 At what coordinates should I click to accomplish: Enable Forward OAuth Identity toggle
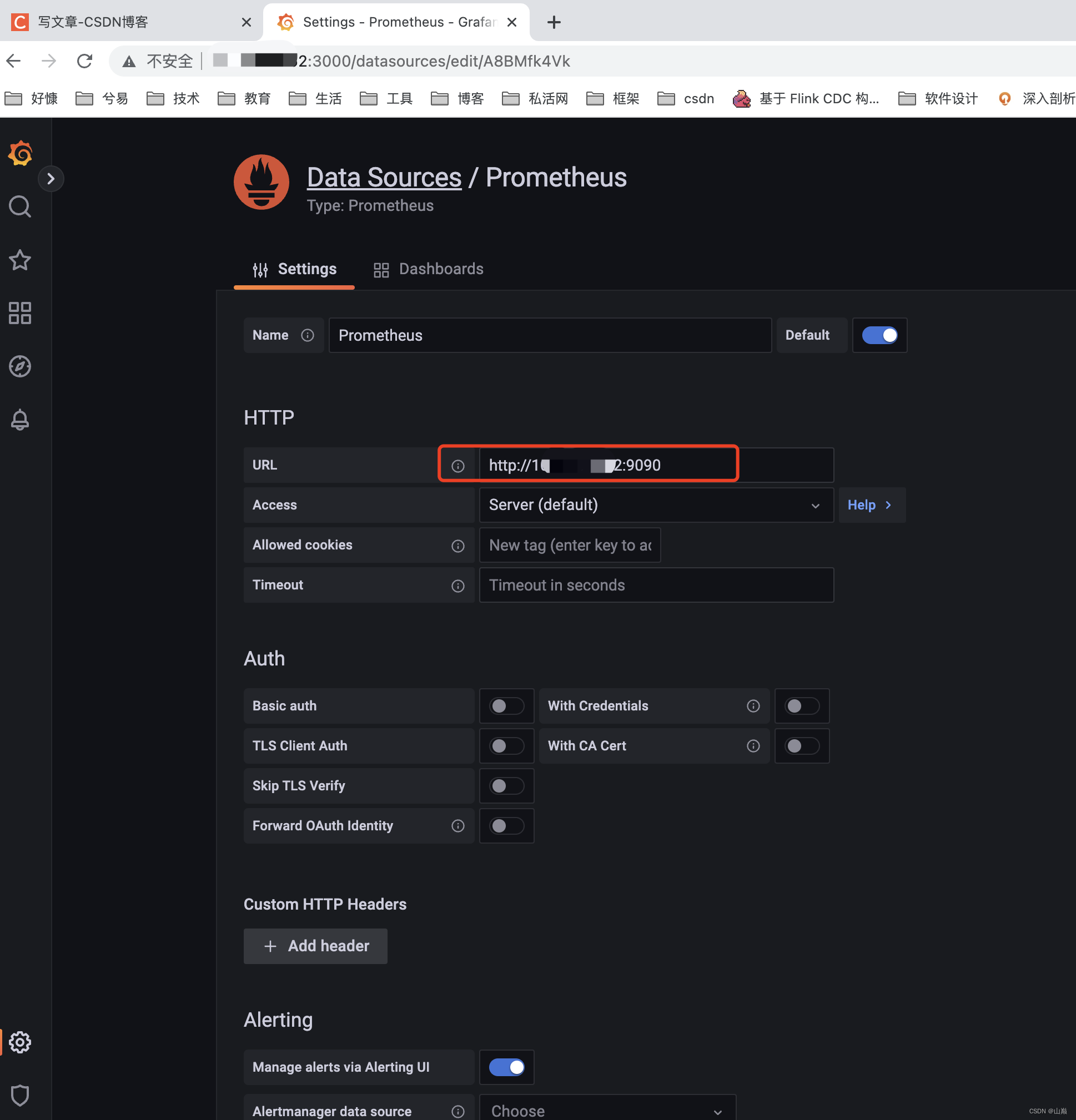point(506,826)
